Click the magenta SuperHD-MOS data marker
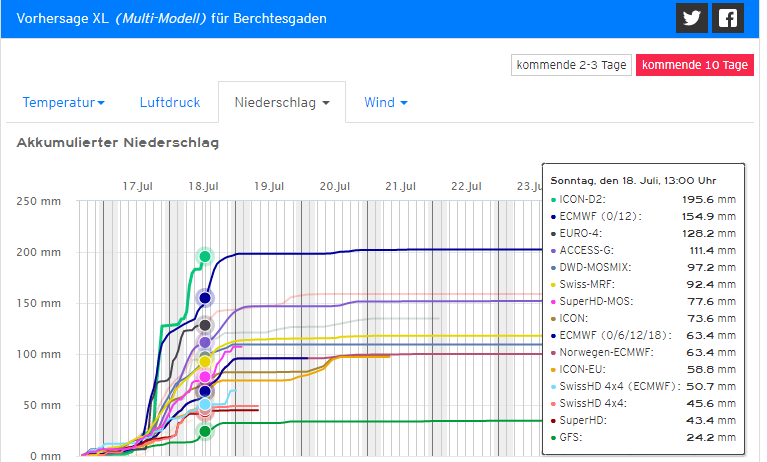 (205, 377)
